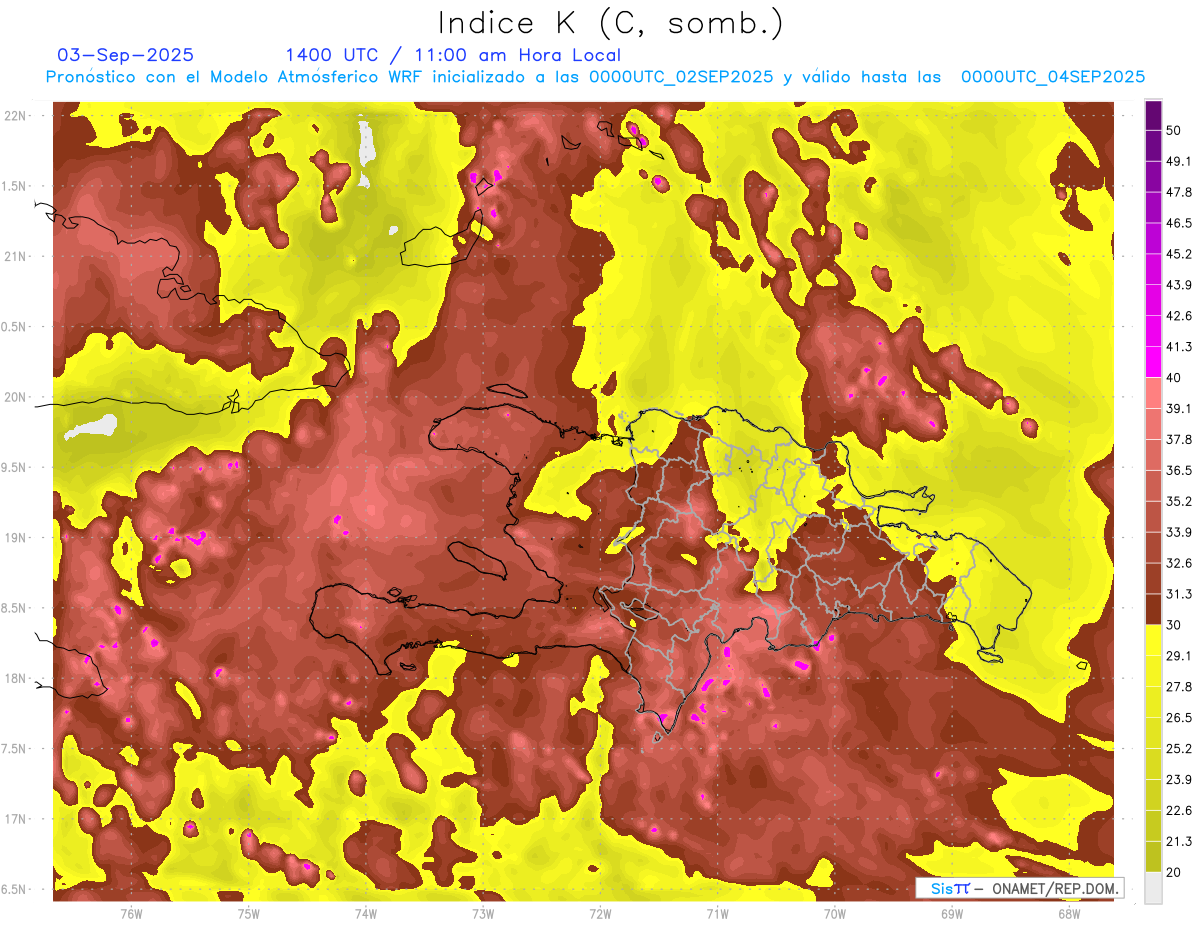The height and width of the screenshot is (927, 1200).
Task: Click the colorbar value 23.9
Action: click(1178, 779)
